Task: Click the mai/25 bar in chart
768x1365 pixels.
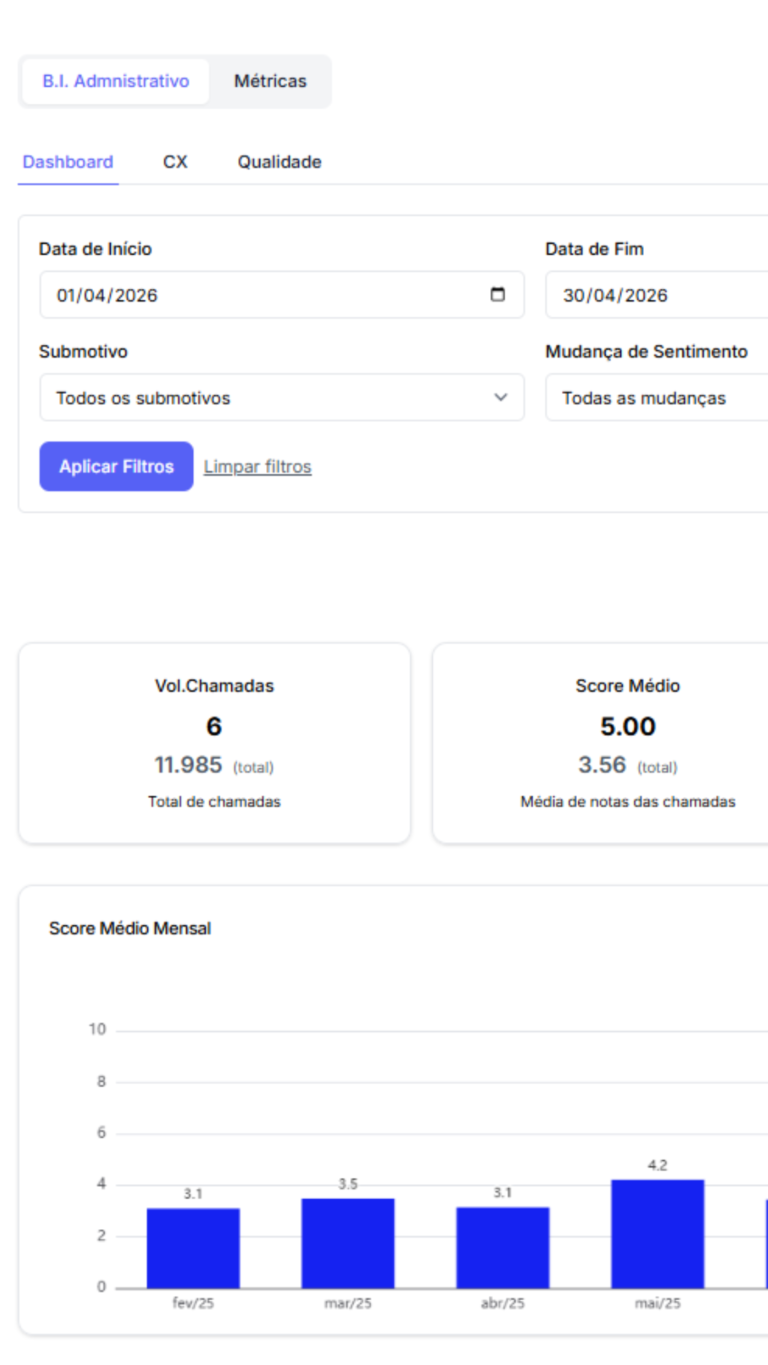Action: 658,1234
